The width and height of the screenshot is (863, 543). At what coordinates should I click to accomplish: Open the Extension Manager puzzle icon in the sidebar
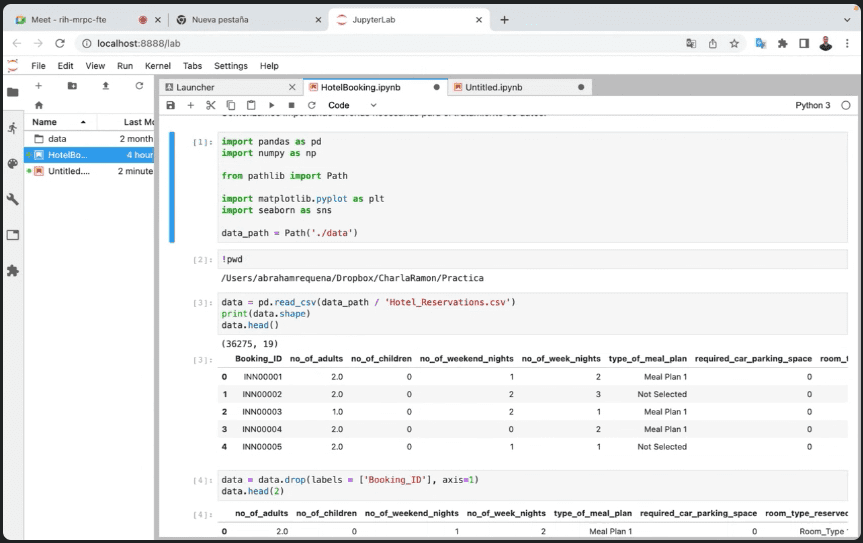(12, 270)
